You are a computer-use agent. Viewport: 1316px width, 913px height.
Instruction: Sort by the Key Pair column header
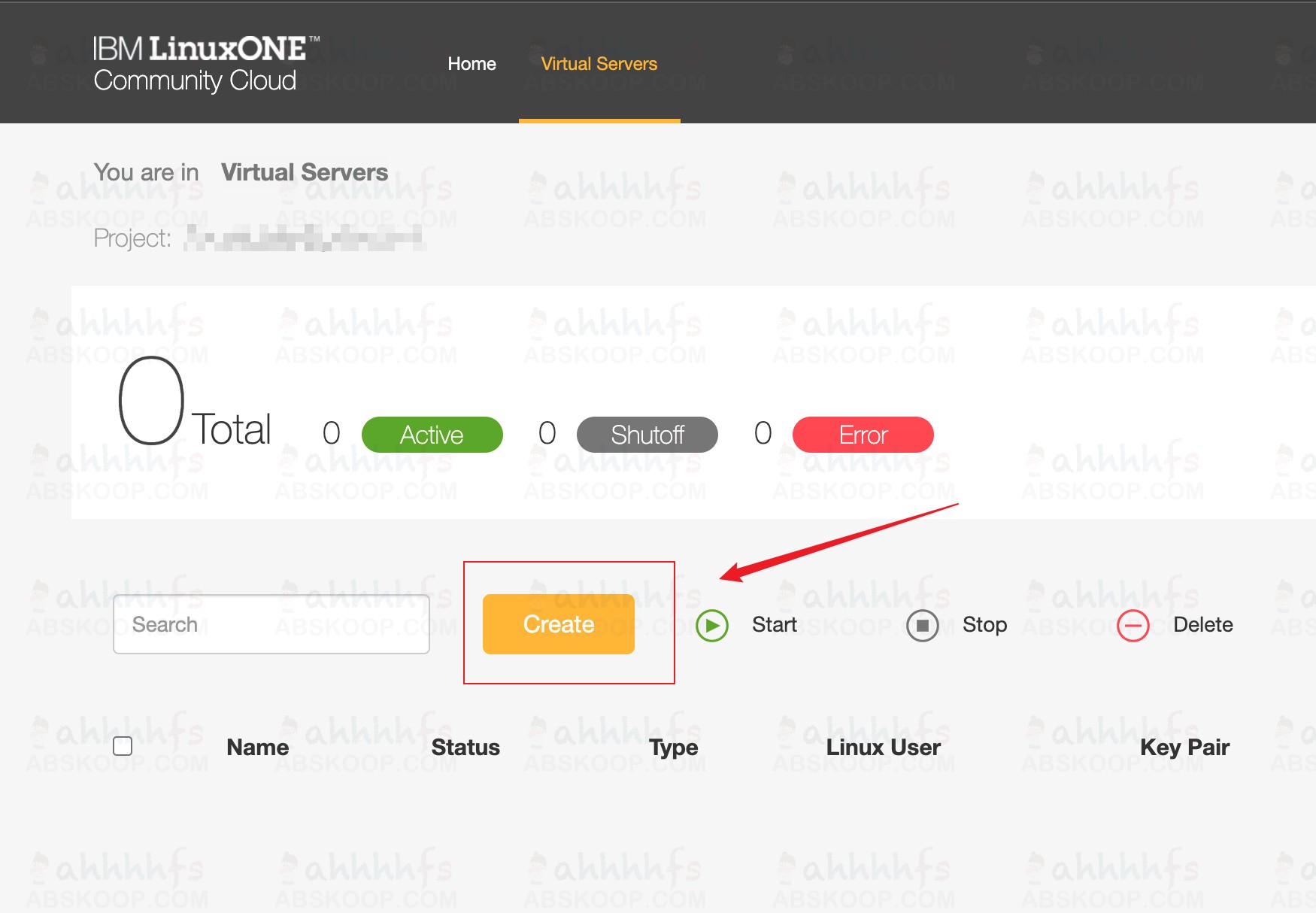[1184, 748]
